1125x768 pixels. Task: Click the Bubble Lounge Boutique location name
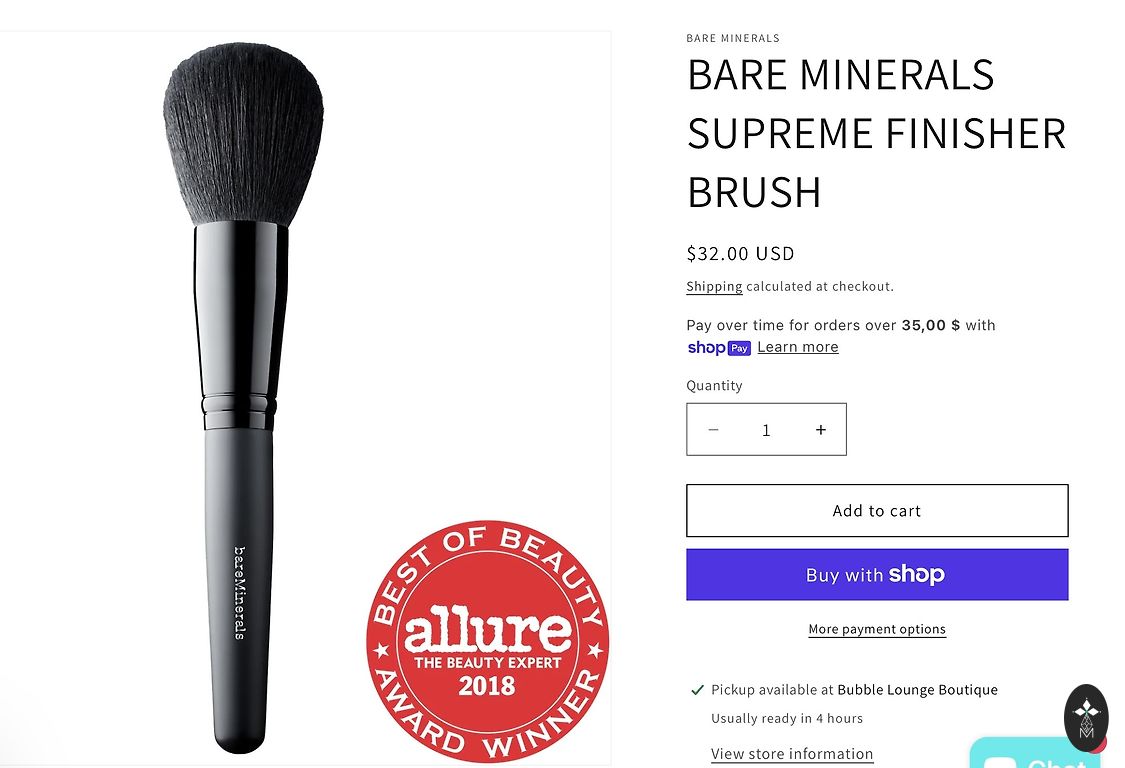click(x=917, y=690)
